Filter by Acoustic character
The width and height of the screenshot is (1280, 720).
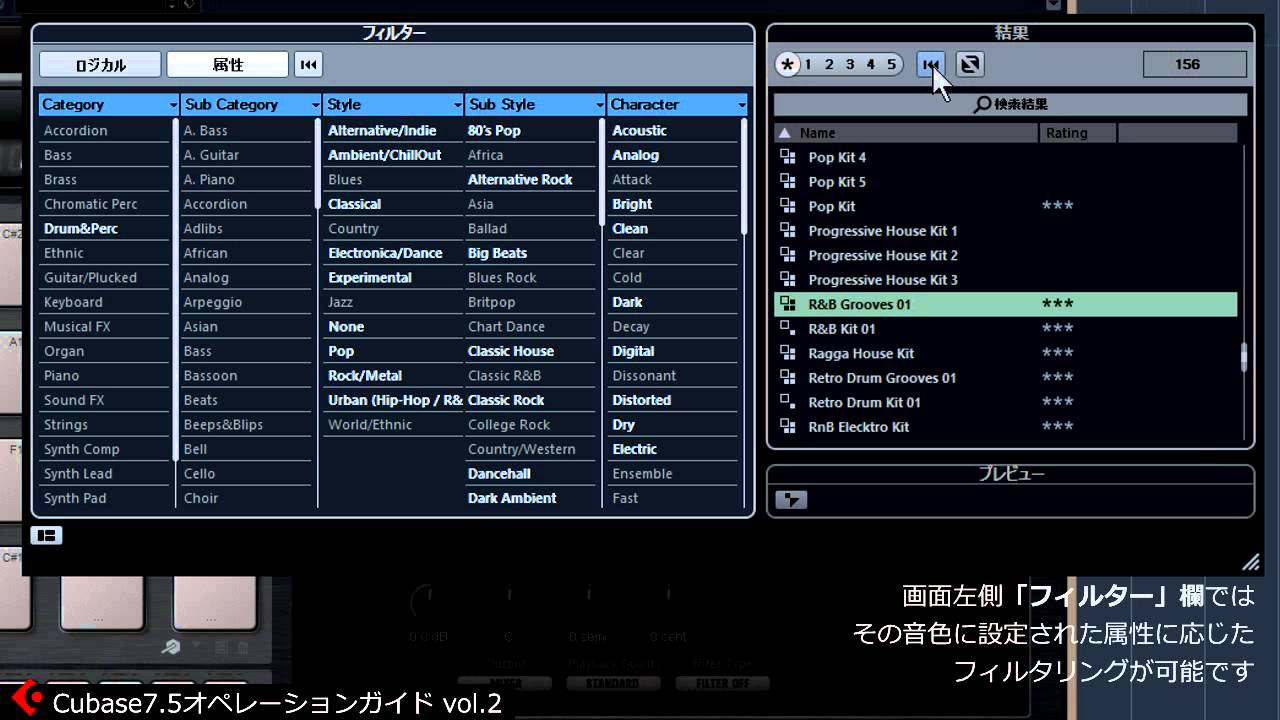(639, 131)
